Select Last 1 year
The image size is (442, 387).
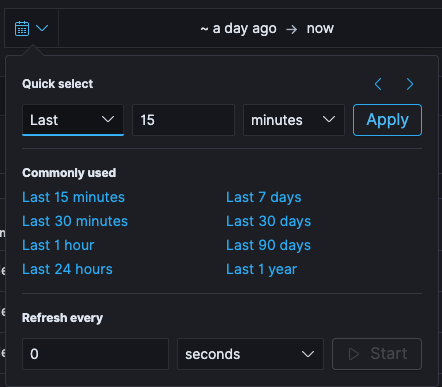(262, 269)
